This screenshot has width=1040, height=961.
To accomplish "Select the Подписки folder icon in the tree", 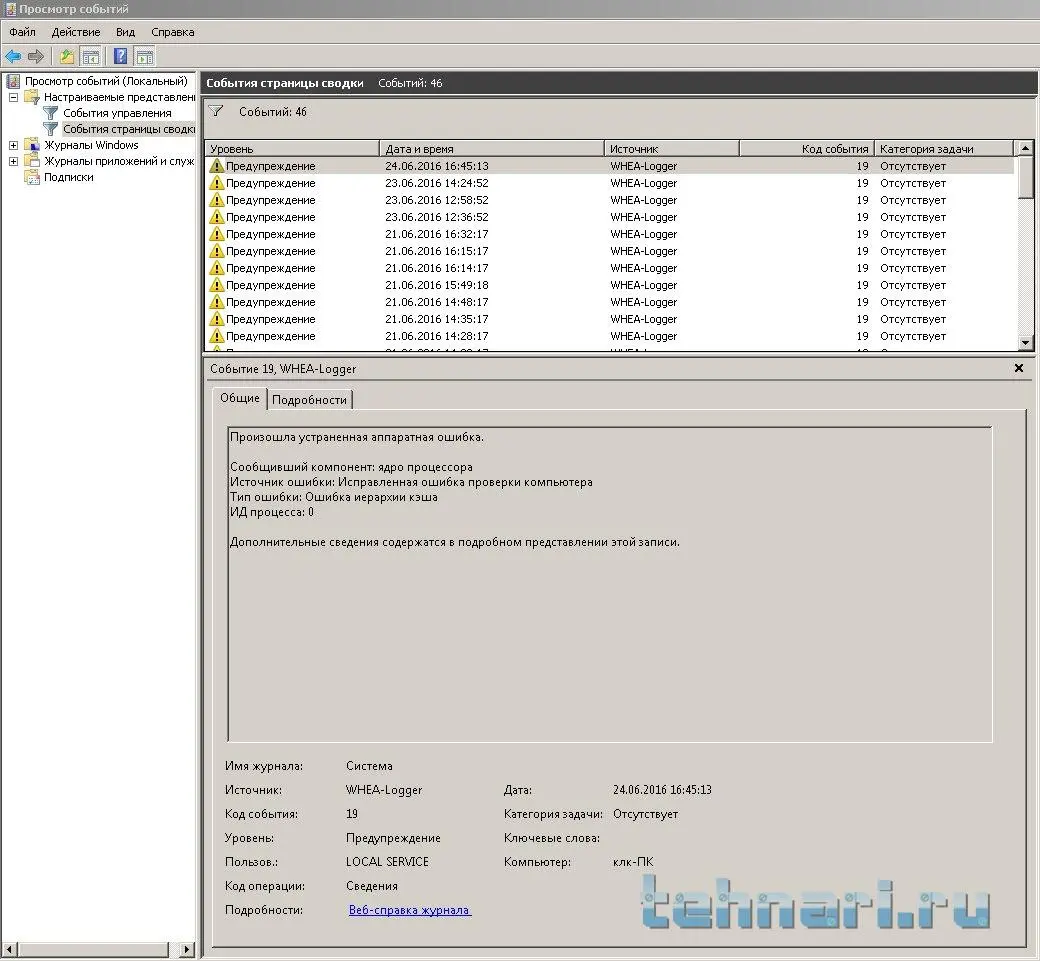I will click(32, 177).
